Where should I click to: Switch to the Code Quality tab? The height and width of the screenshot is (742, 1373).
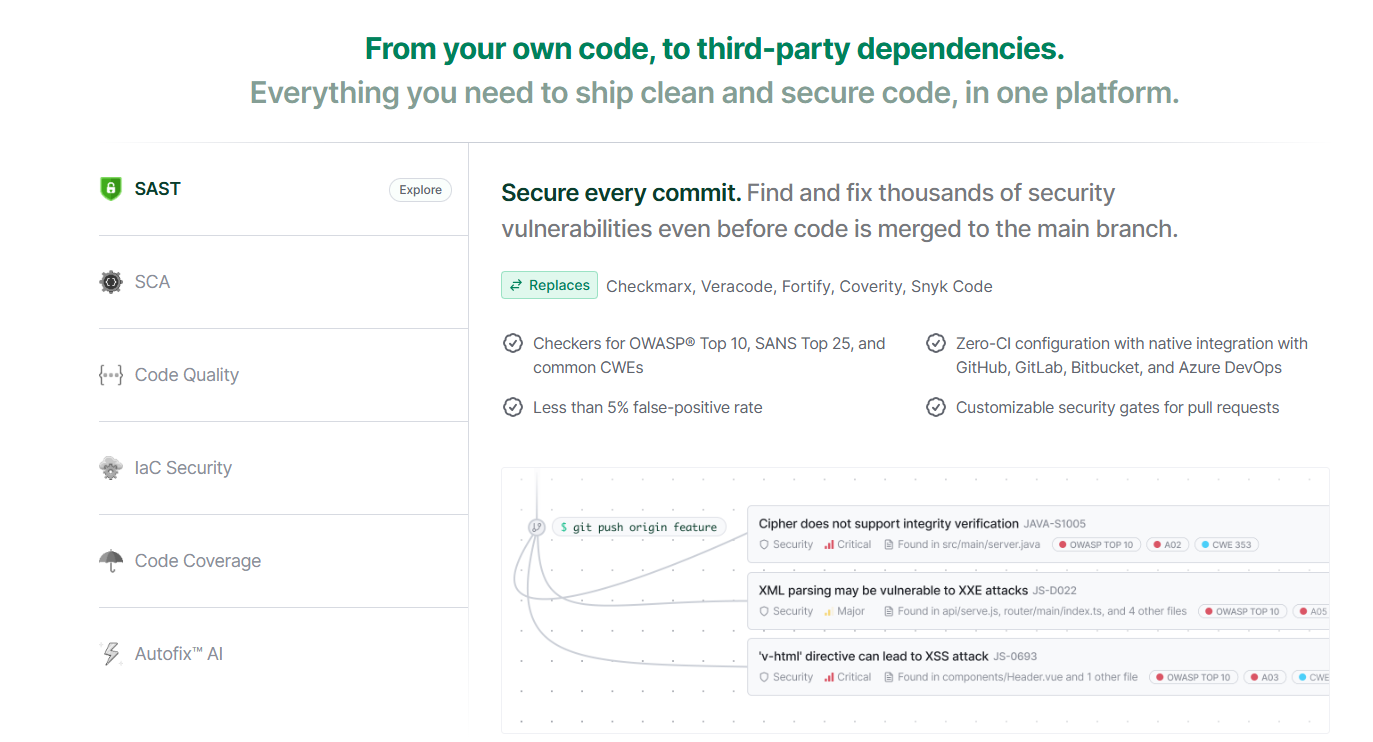[x=187, y=375]
